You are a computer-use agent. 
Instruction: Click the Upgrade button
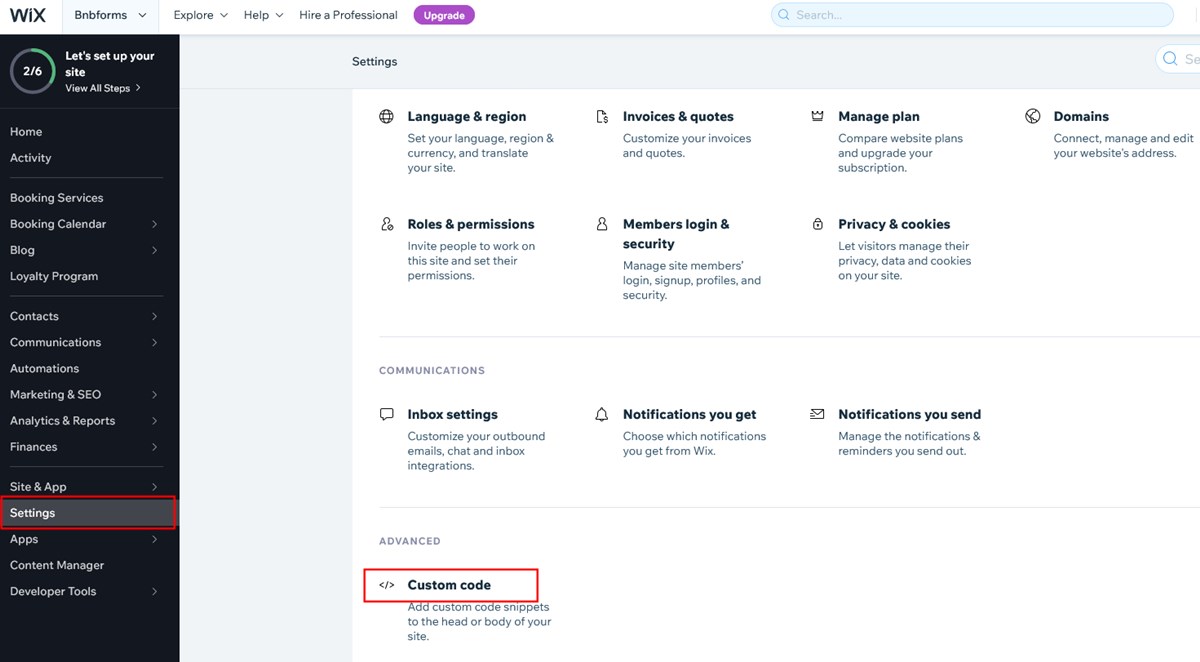(444, 15)
